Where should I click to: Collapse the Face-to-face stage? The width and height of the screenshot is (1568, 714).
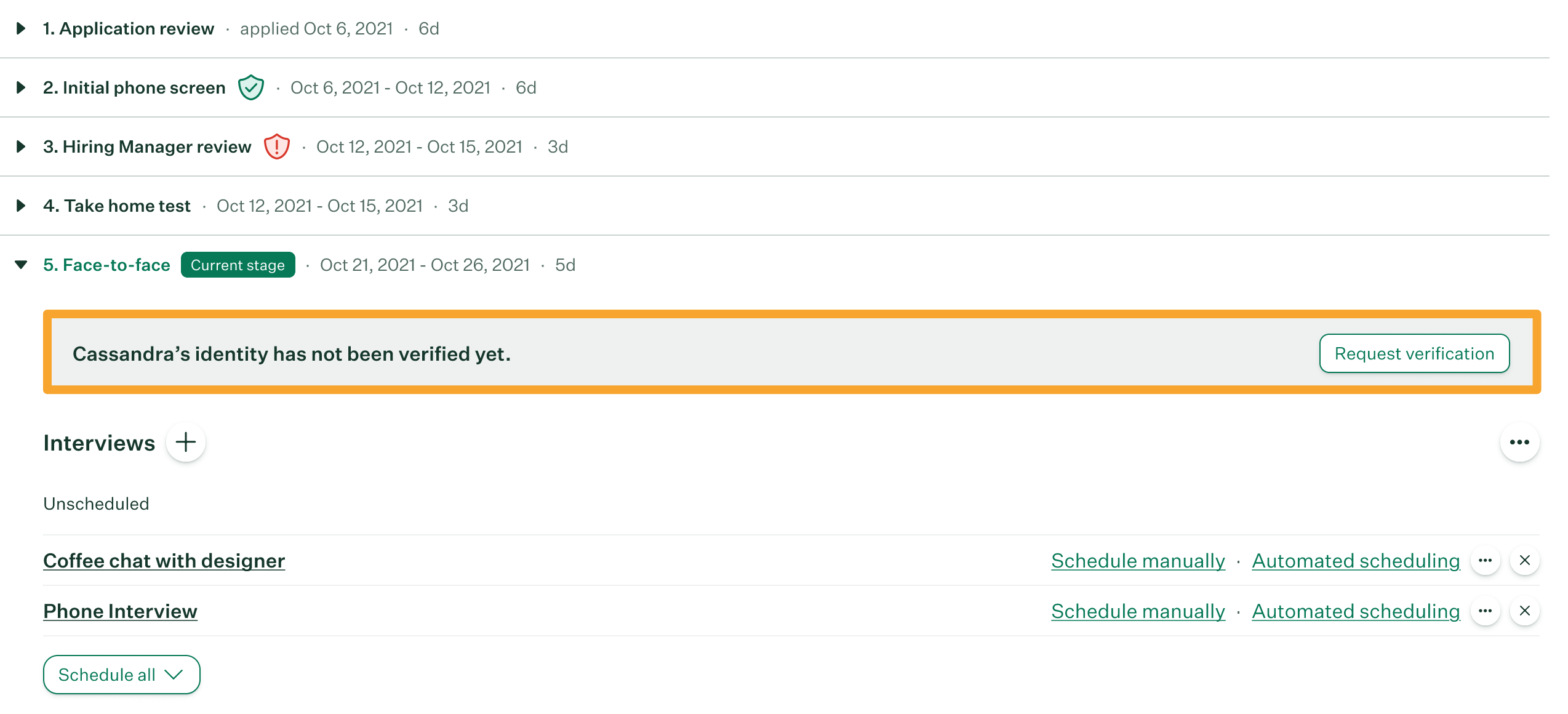(21, 265)
